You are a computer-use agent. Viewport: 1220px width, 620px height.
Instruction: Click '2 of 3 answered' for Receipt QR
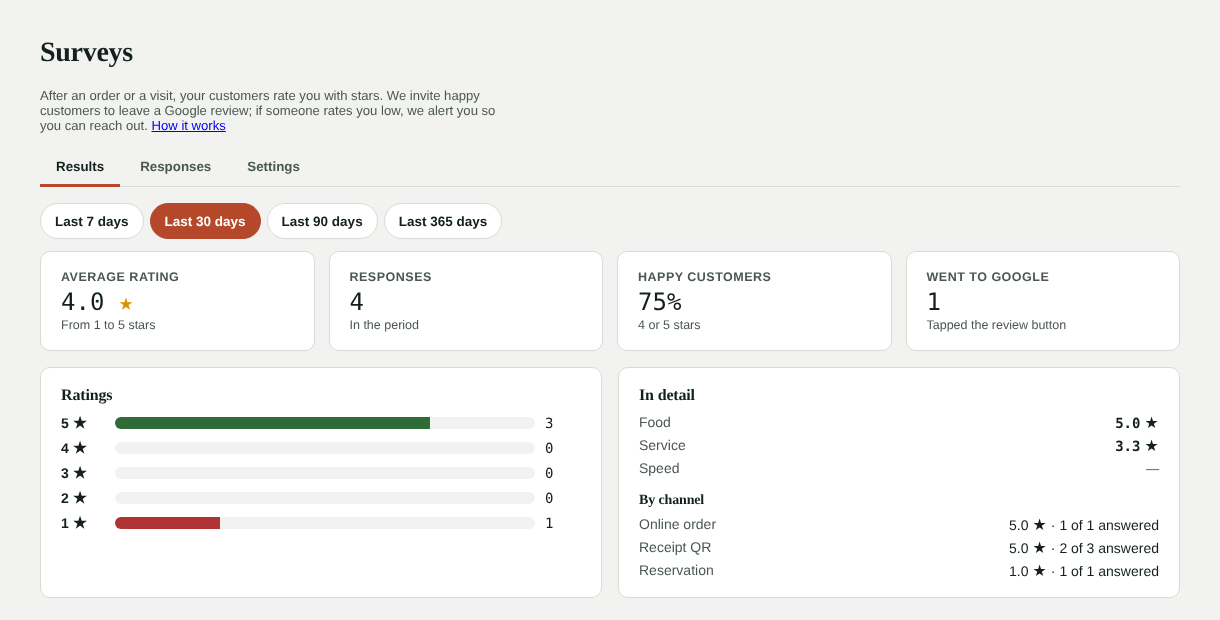[x=1109, y=548]
